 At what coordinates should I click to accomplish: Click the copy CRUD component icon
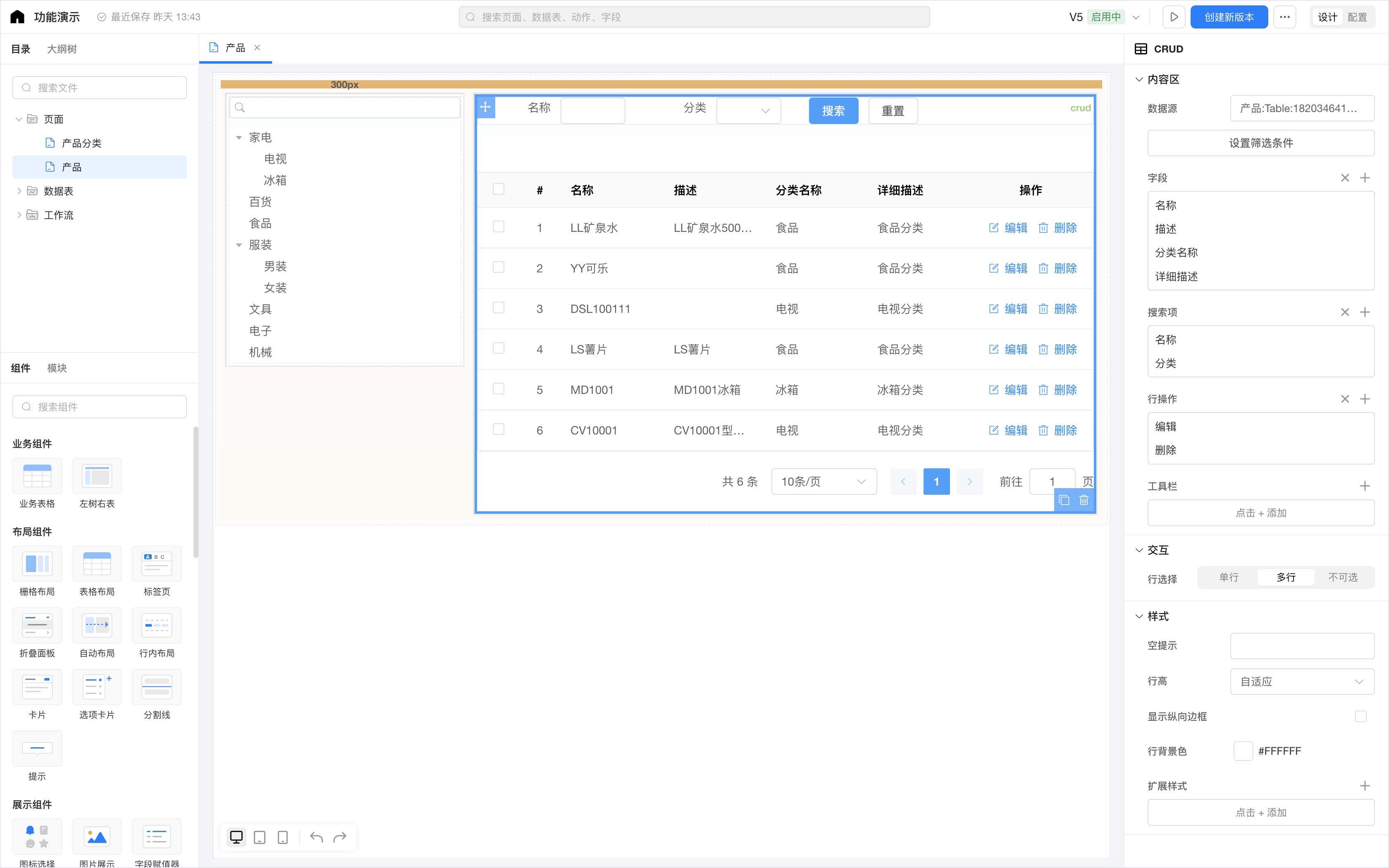click(1064, 500)
